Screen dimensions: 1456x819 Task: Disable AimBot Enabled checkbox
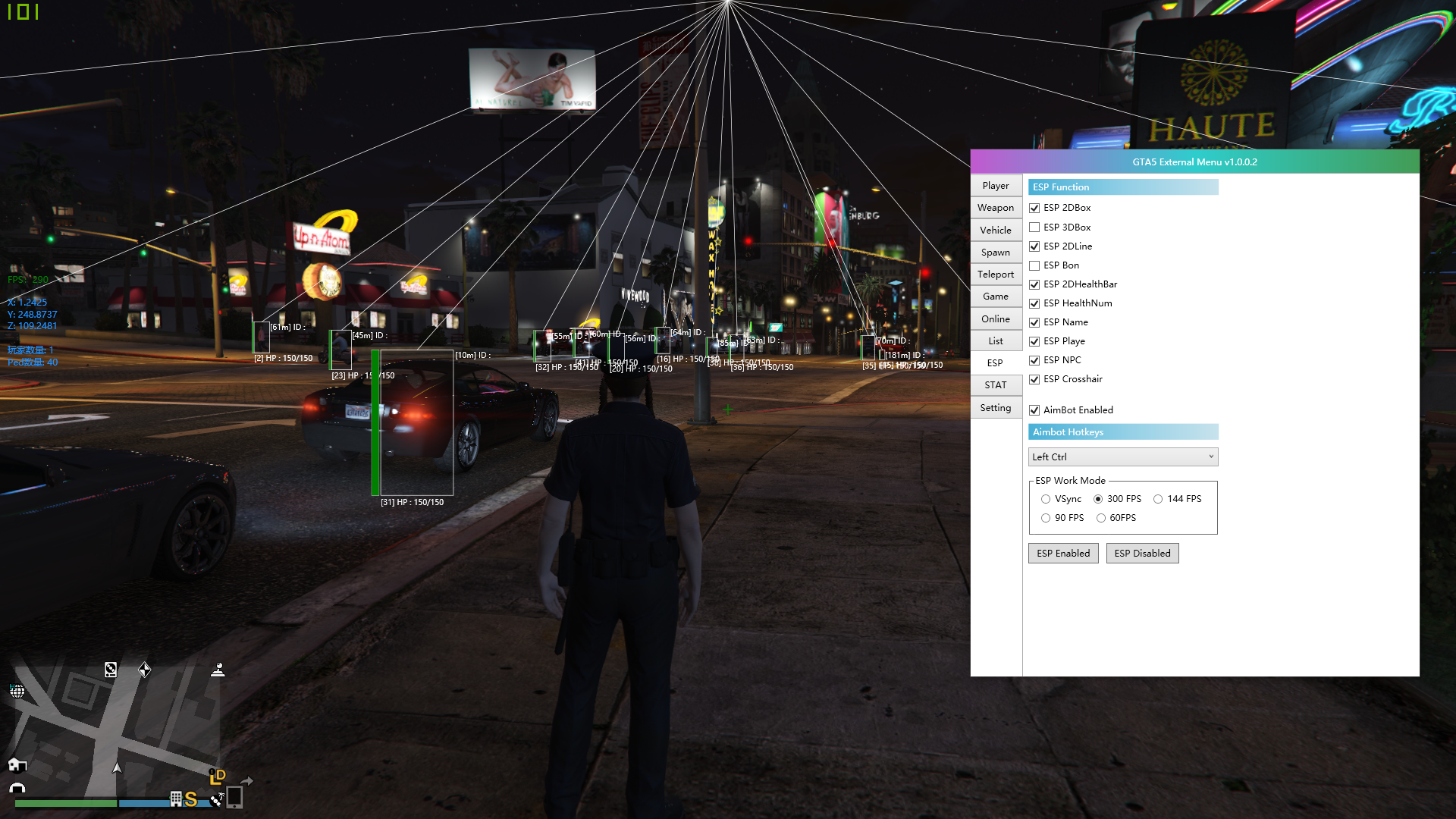click(x=1035, y=409)
